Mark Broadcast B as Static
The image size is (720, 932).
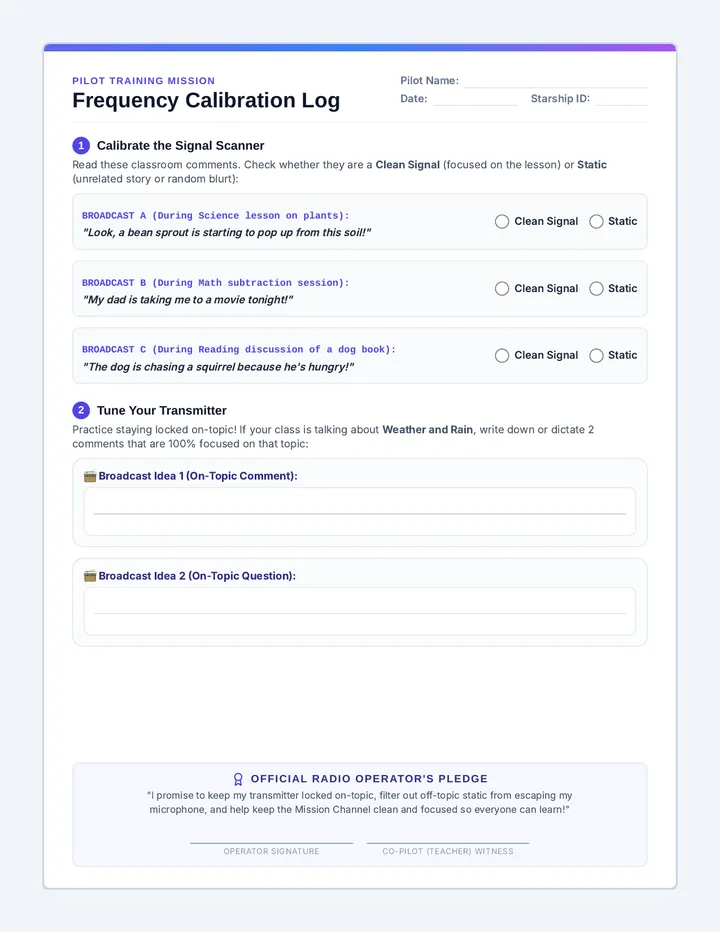coord(596,289)
